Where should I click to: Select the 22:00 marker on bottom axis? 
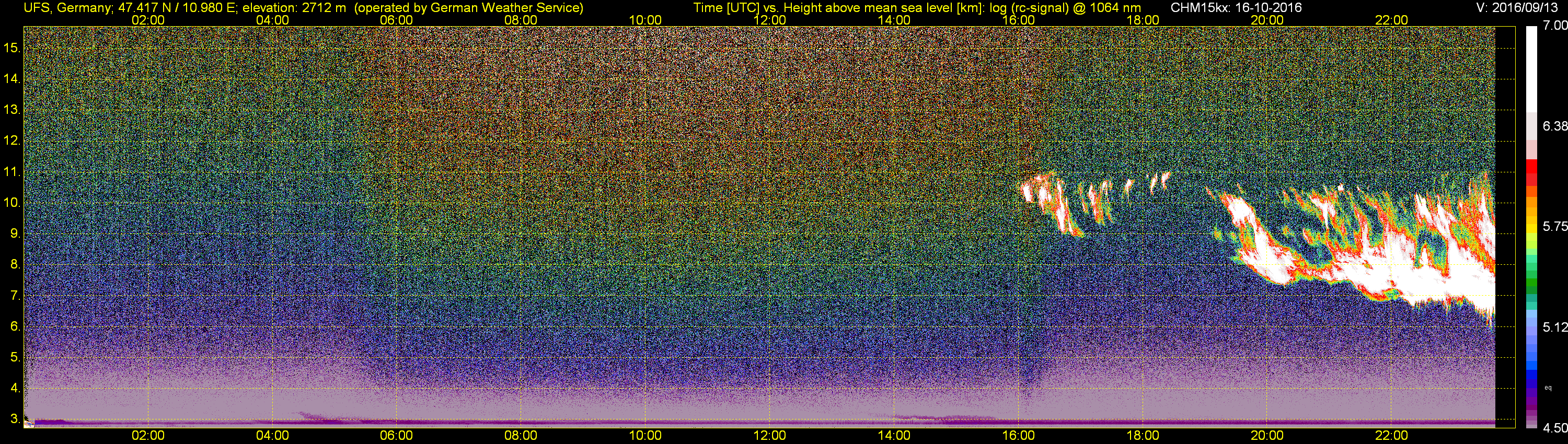[x=1391, y=436]
